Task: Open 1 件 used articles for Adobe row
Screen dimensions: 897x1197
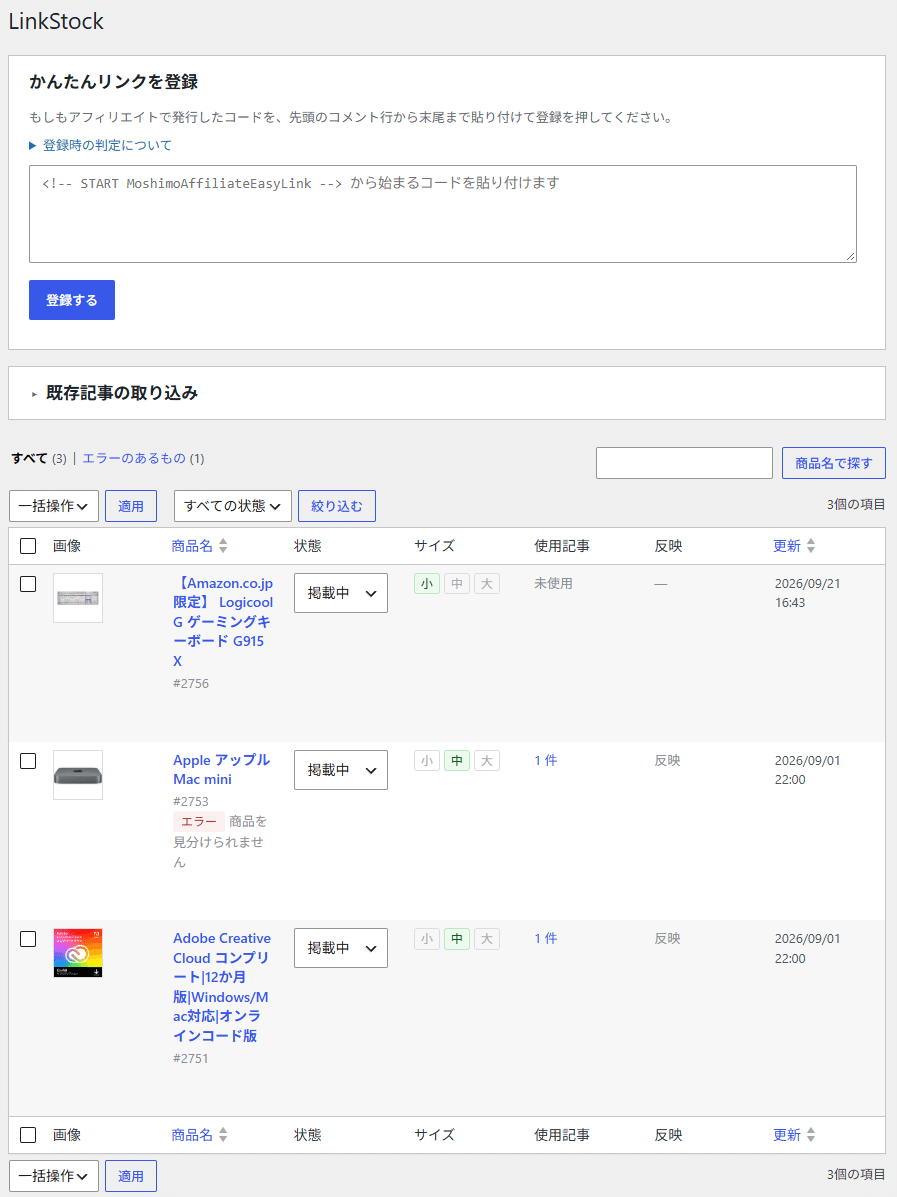Action: (x=546, y=938)
